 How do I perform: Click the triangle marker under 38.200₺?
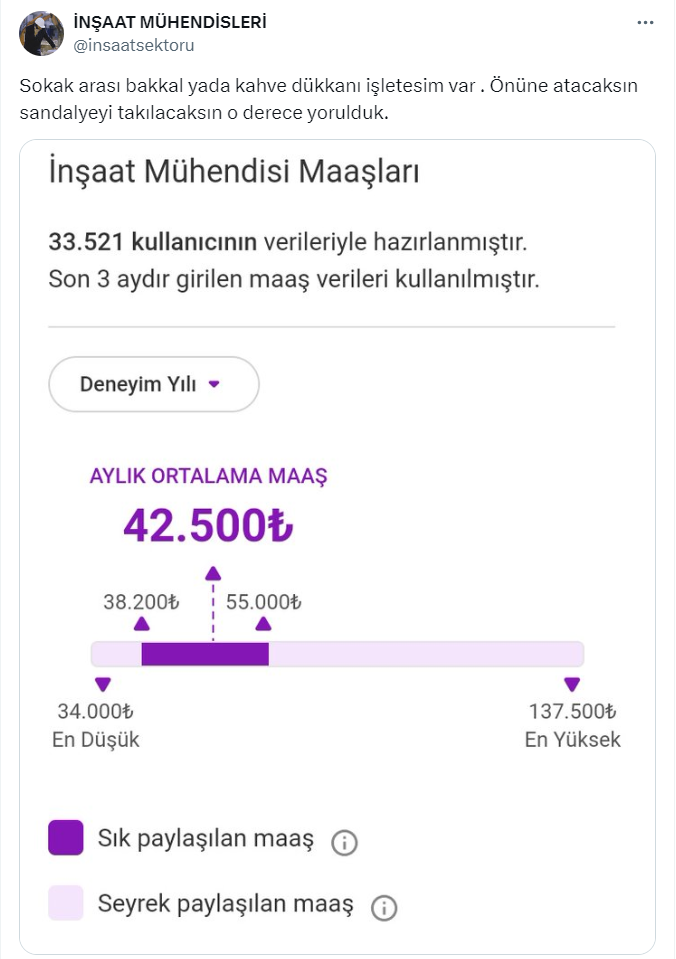coord(142,624)
